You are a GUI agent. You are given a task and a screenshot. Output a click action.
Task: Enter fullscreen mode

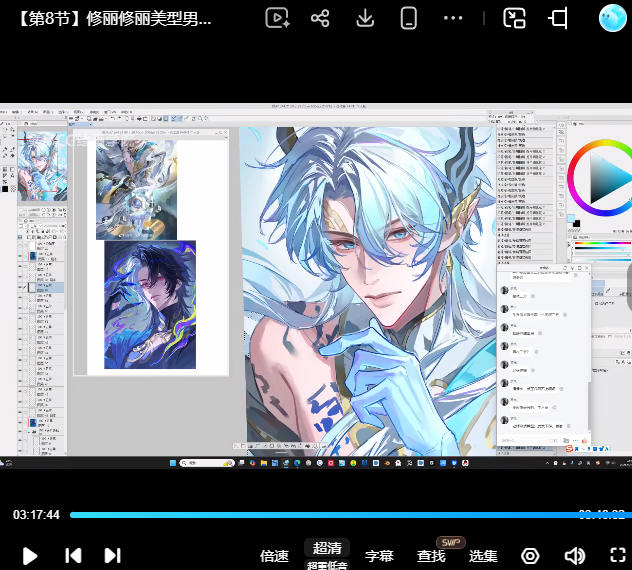click(618, 555)
